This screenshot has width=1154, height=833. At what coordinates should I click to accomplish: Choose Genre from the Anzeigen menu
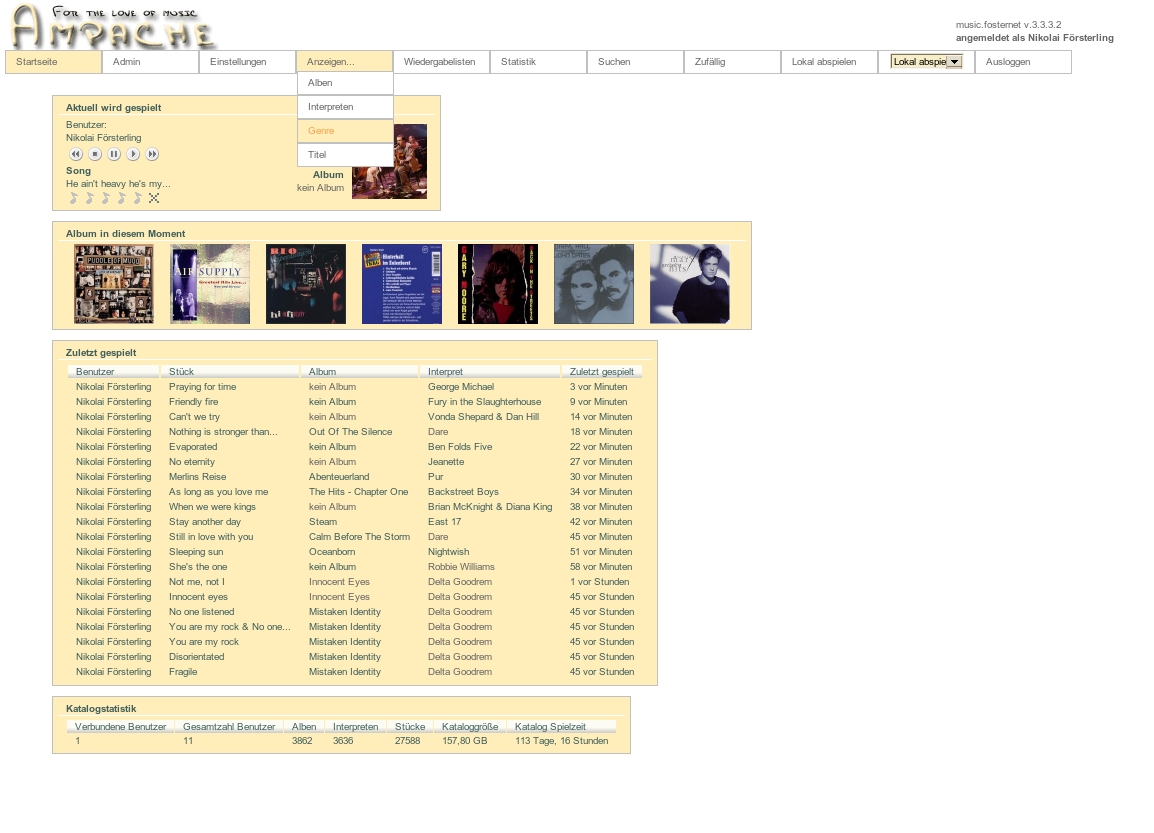345,131
